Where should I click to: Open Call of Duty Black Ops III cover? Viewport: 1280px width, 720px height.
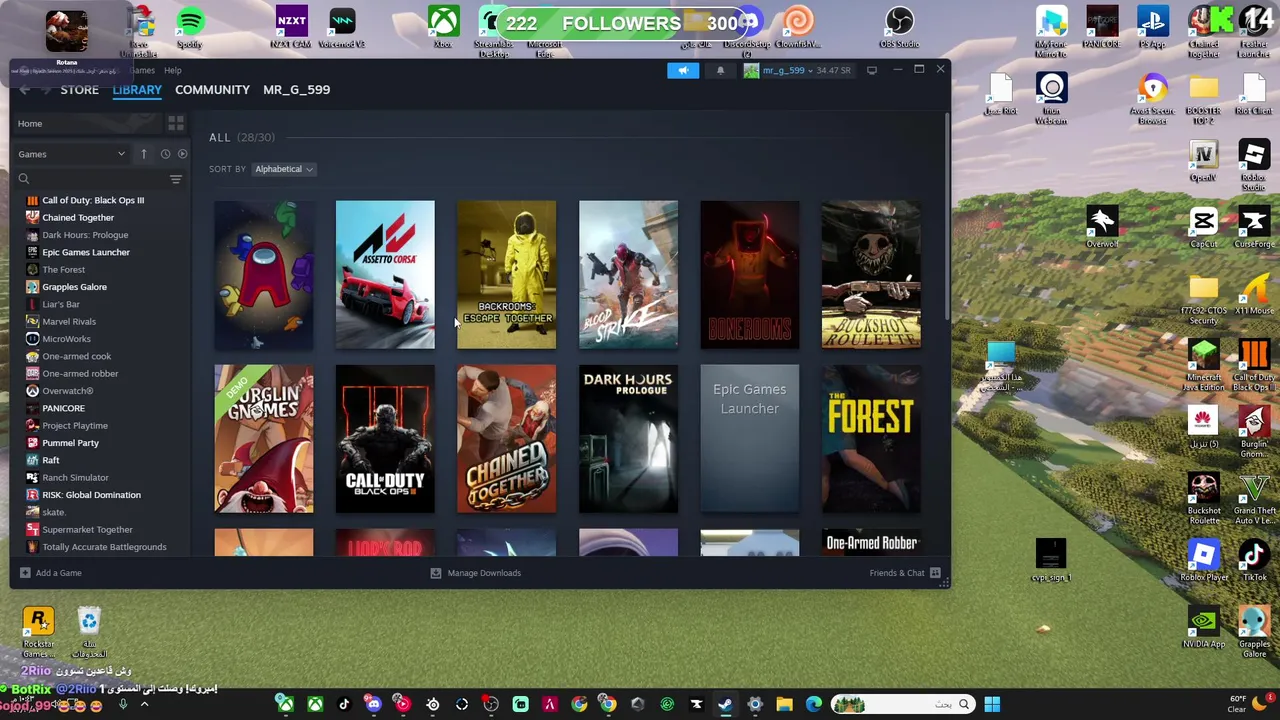pyautogui.click(x=385, y=439)
